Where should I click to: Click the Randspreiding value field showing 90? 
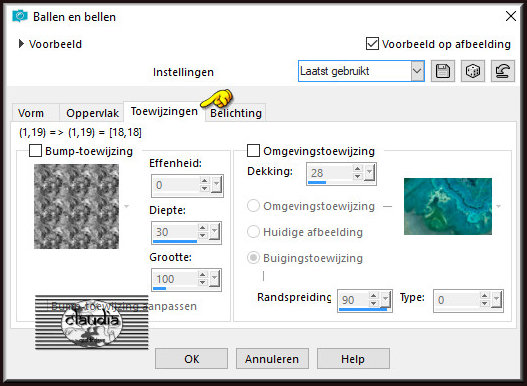point(354,300)
